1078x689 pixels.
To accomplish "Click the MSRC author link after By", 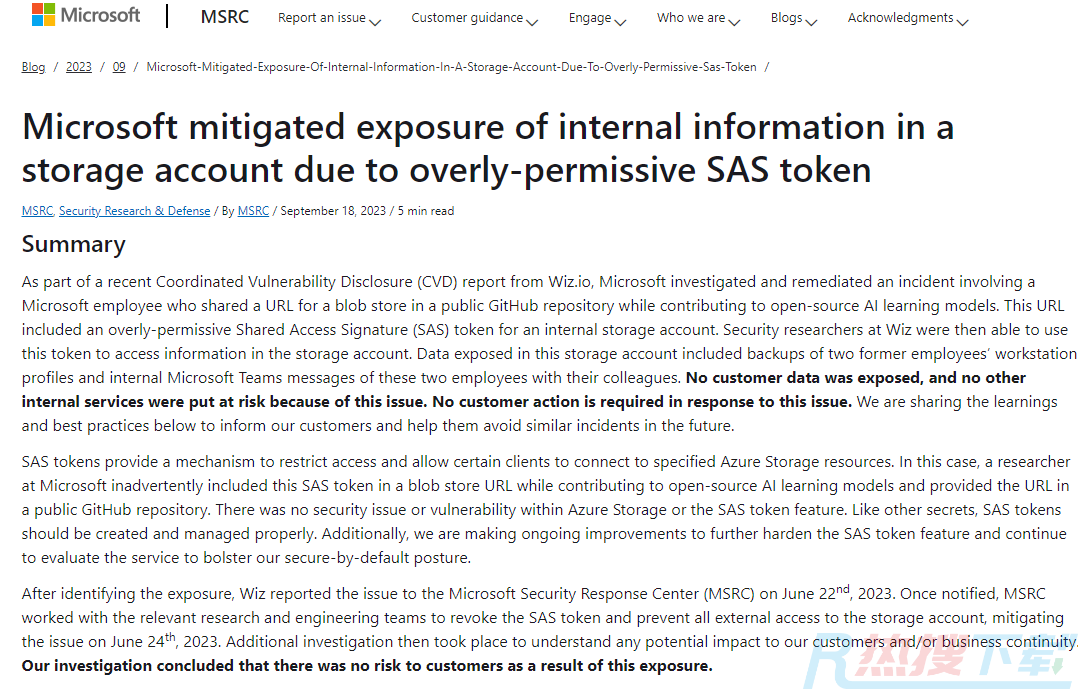I will coord(253,211).
